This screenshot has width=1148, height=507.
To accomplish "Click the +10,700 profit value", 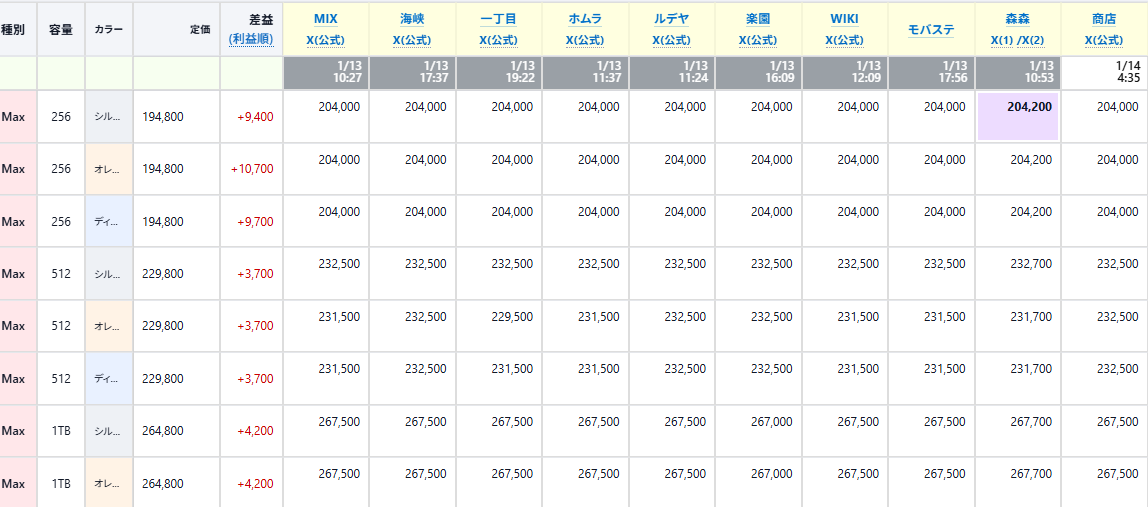I will pyautogui.click(x=252, y=169).
